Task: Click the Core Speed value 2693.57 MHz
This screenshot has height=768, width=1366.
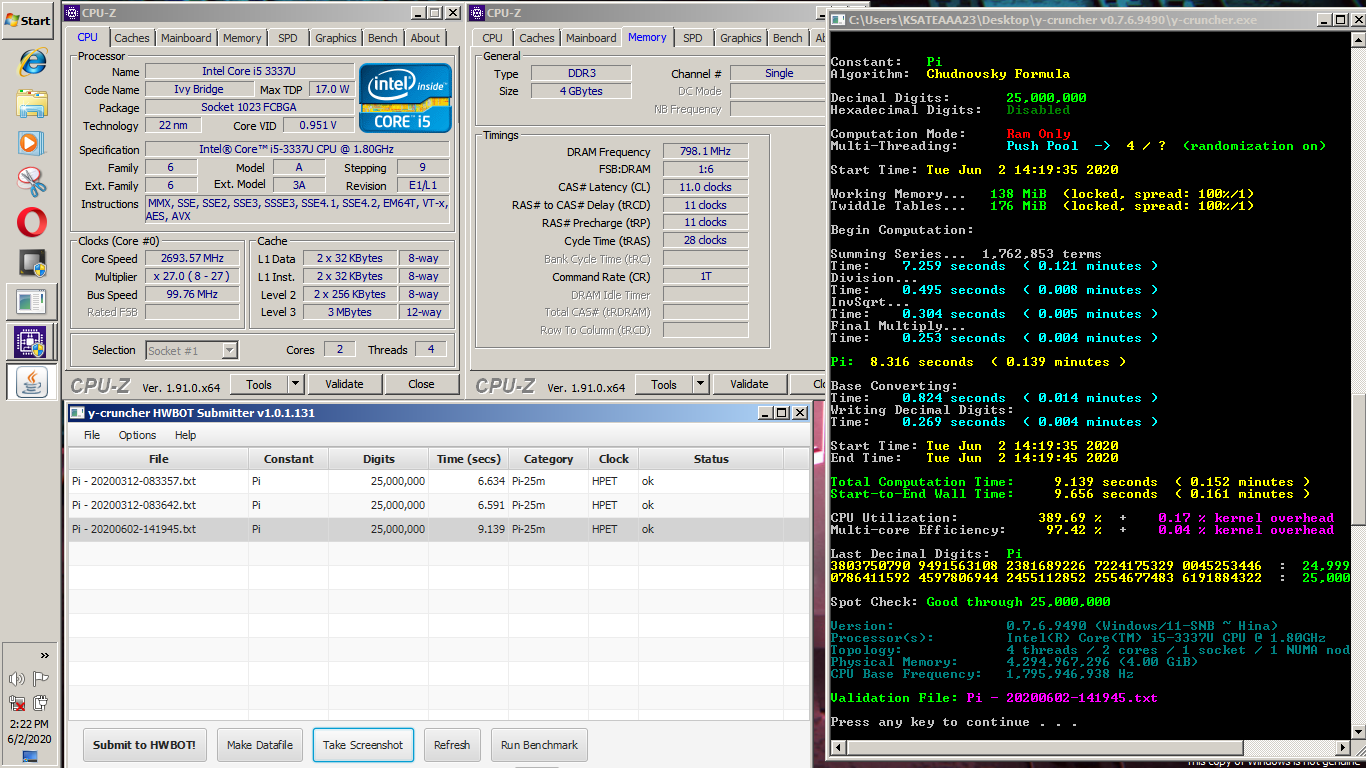Action: pyautogui.click(x=192, y=258)
